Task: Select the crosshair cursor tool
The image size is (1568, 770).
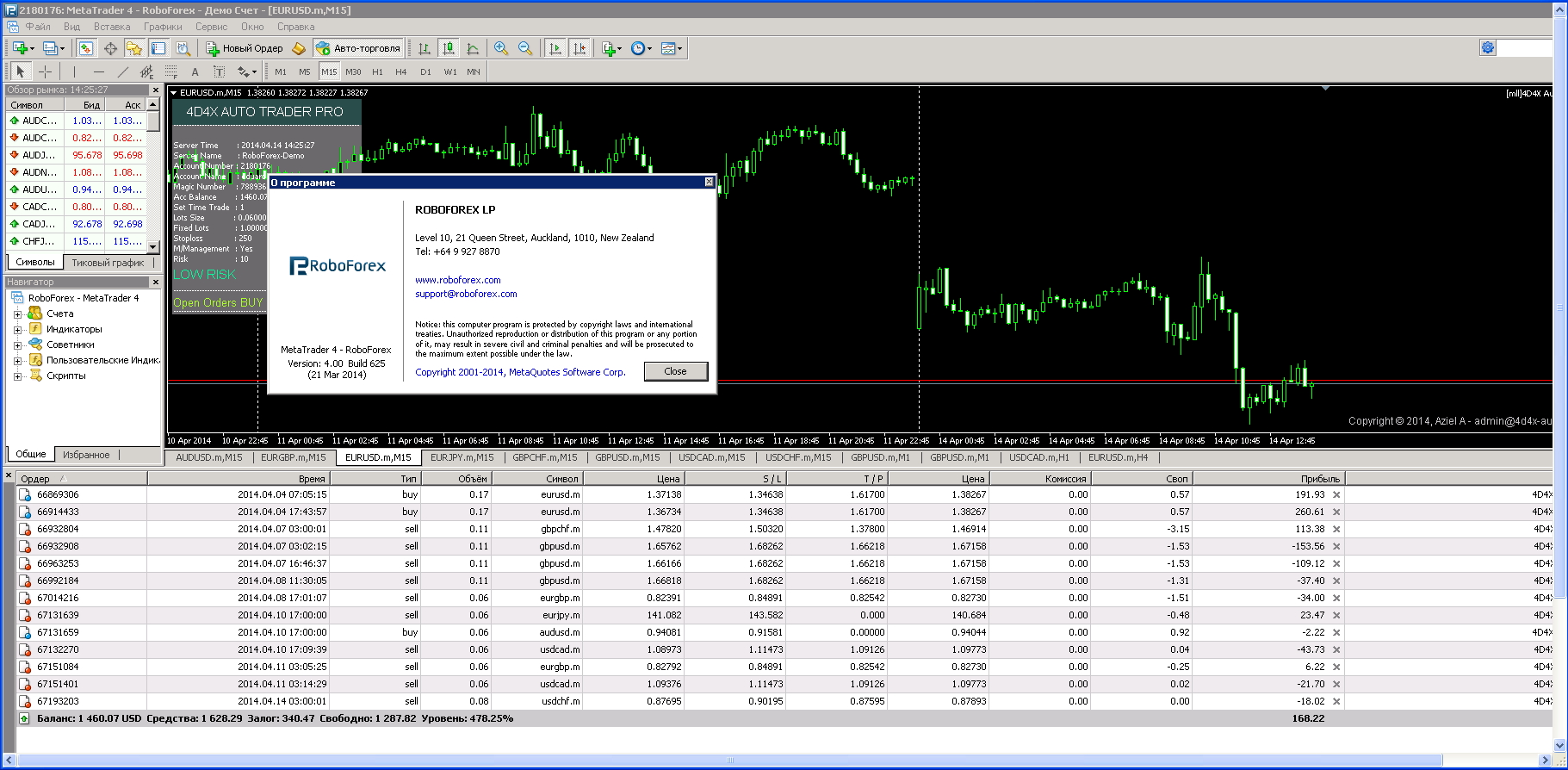Action: (x=46, y=71)
